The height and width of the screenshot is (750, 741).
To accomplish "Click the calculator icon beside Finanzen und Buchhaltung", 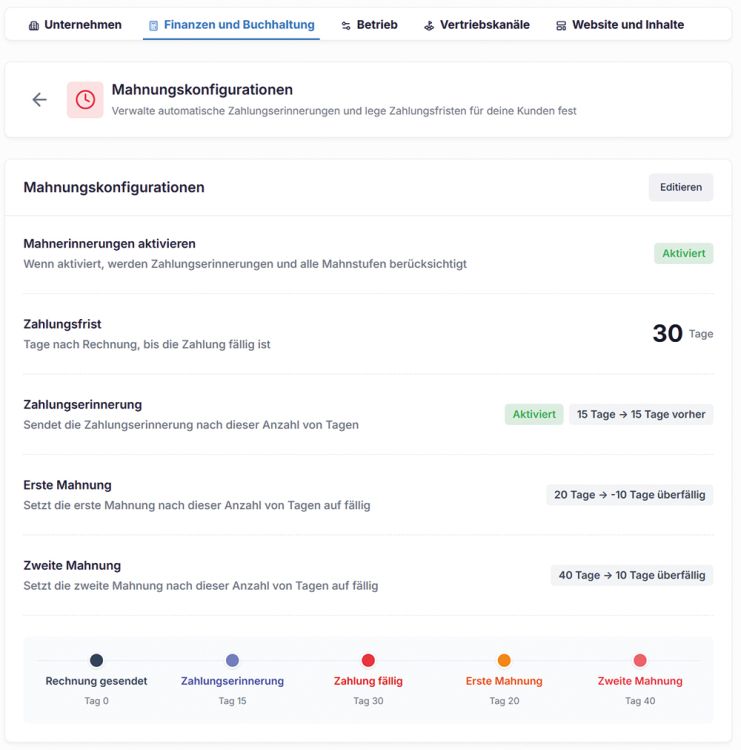I will click(154, 25).
